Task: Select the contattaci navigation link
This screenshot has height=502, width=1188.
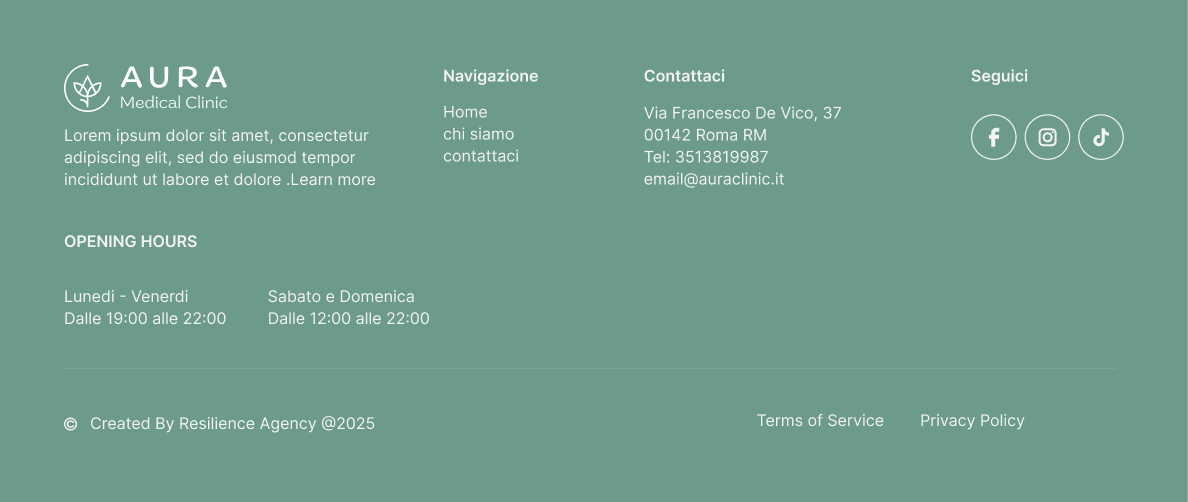Action: pos(481,156)
